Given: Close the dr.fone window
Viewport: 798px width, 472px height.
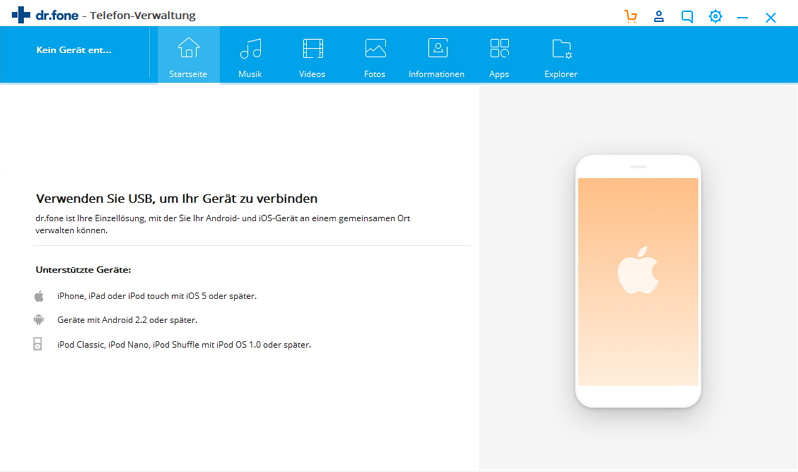Looking at the screenshot, I should (x=771, y=18).
